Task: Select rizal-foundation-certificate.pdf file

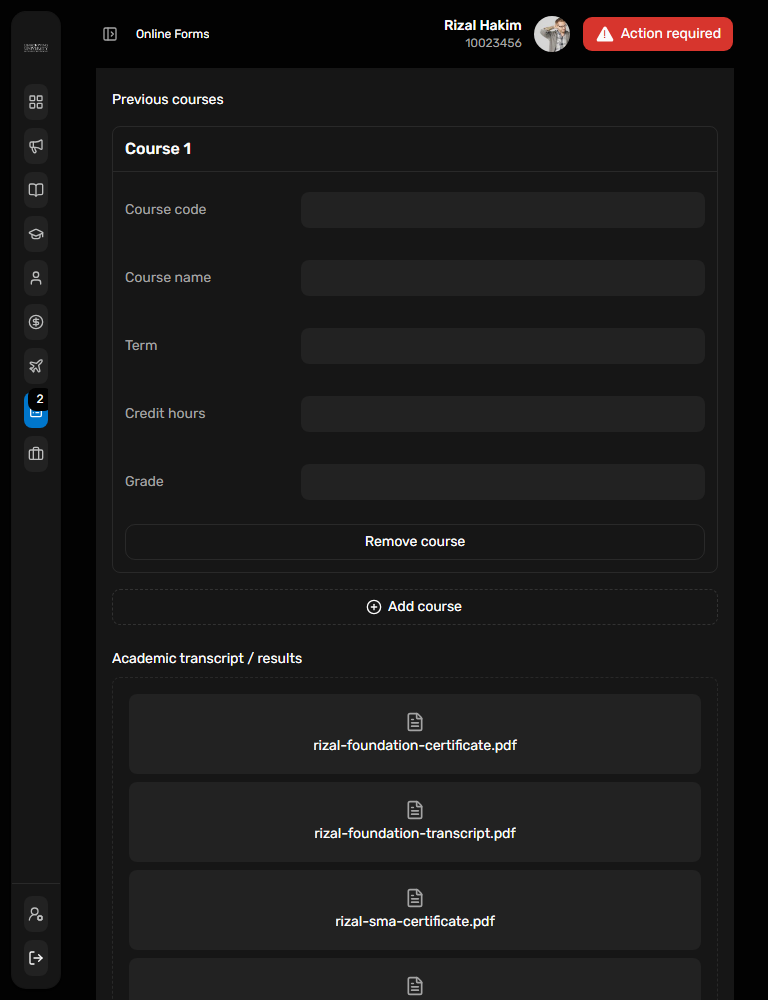Action: [415, 733]
